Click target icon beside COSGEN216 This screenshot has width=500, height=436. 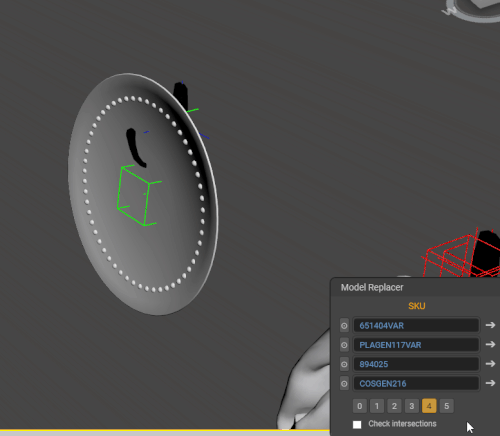tap(344, 384)
